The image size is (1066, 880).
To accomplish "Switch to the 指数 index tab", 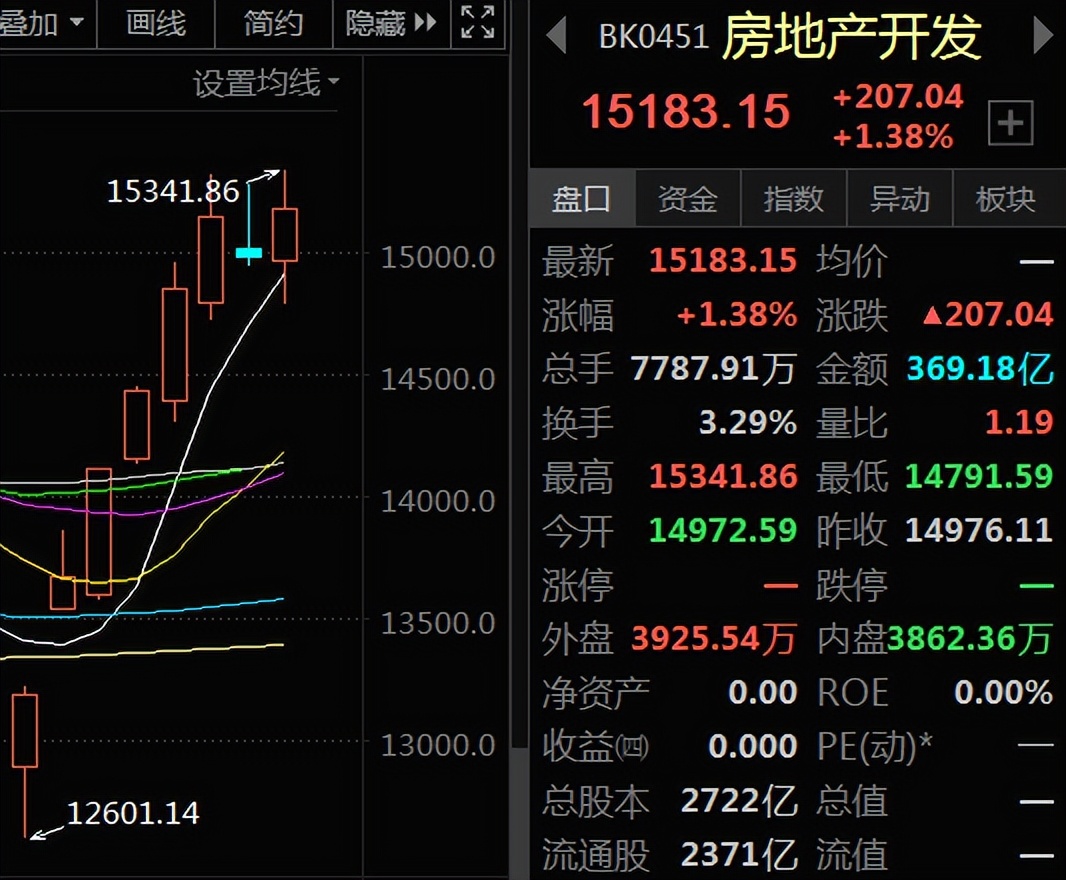I will (794, 198).
